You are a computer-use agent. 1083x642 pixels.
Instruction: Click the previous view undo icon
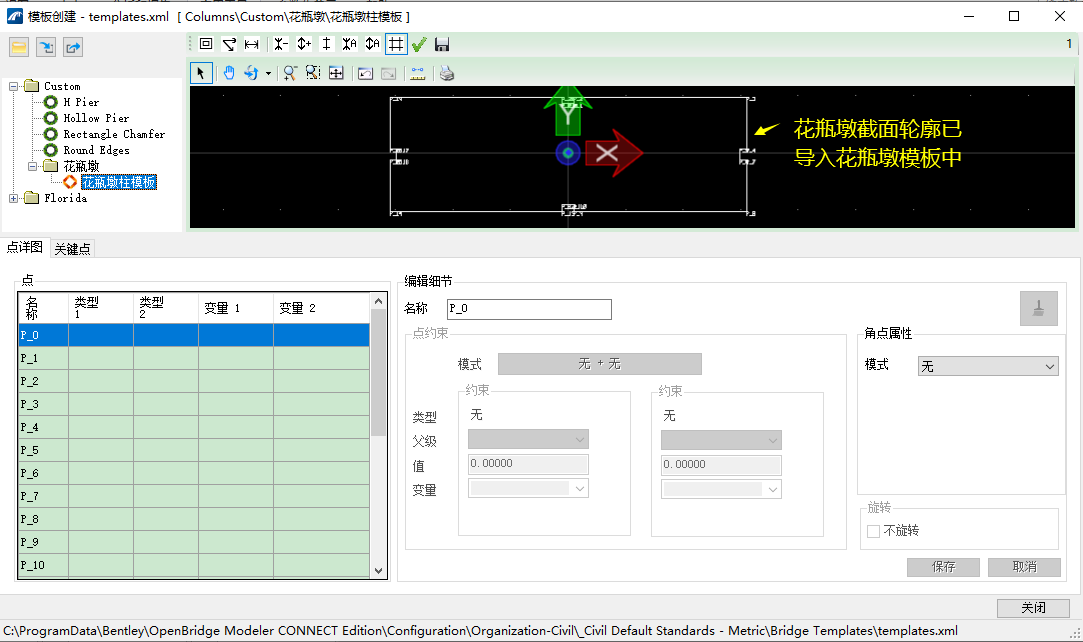coord(365,73)
